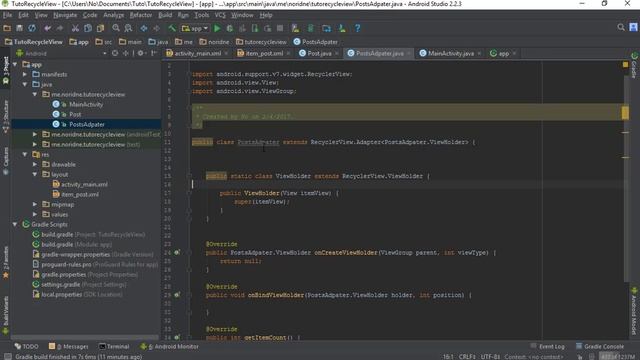Click the scroll from source target icon
This screenshot has height=360, width=640.
(115, 53)
